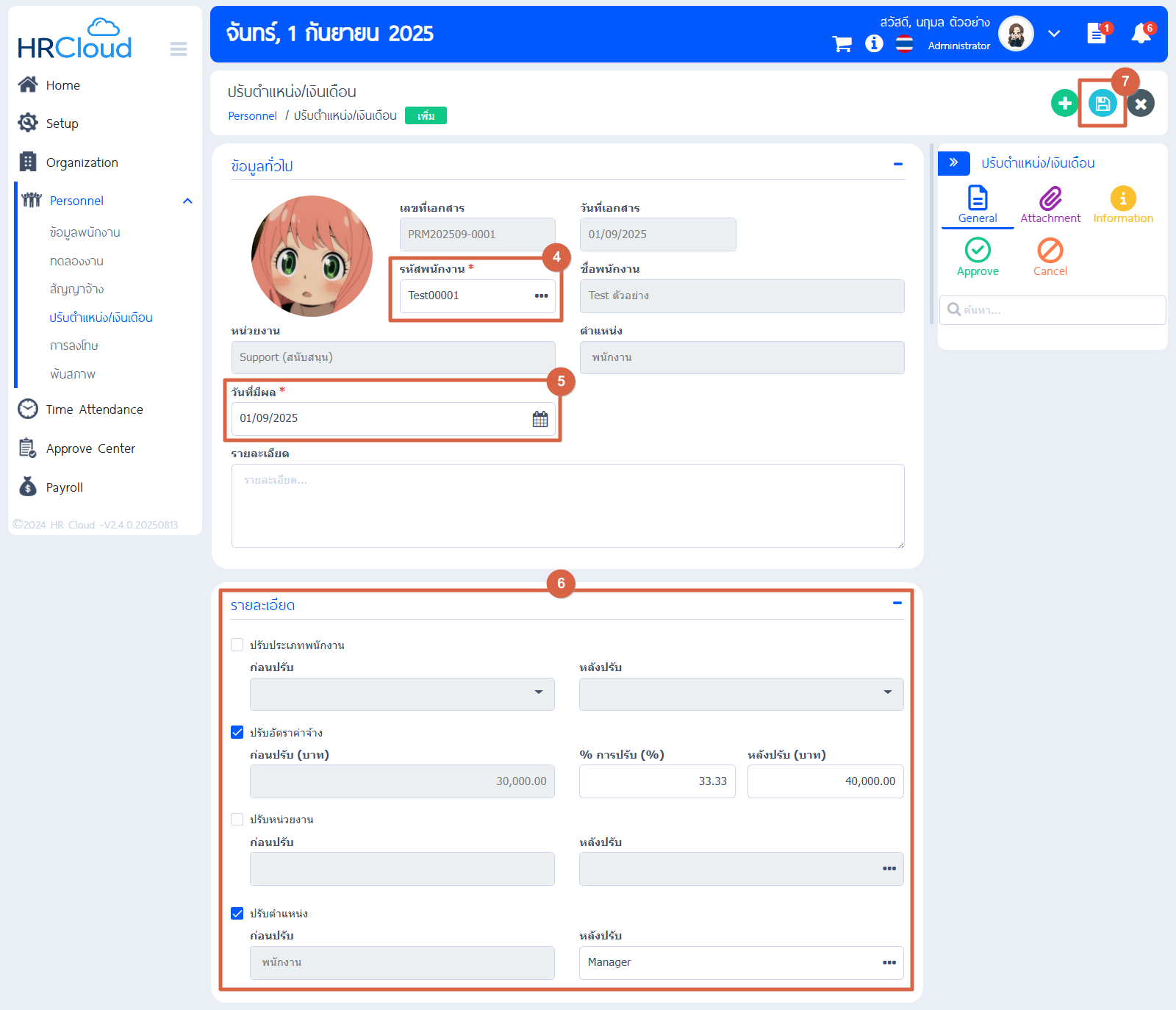Image resolution: width=1176 pixels, height=1010 pixels.
Task: Tick the ปรับหน่วยงาน checkbox
Action: coord(237,819)
